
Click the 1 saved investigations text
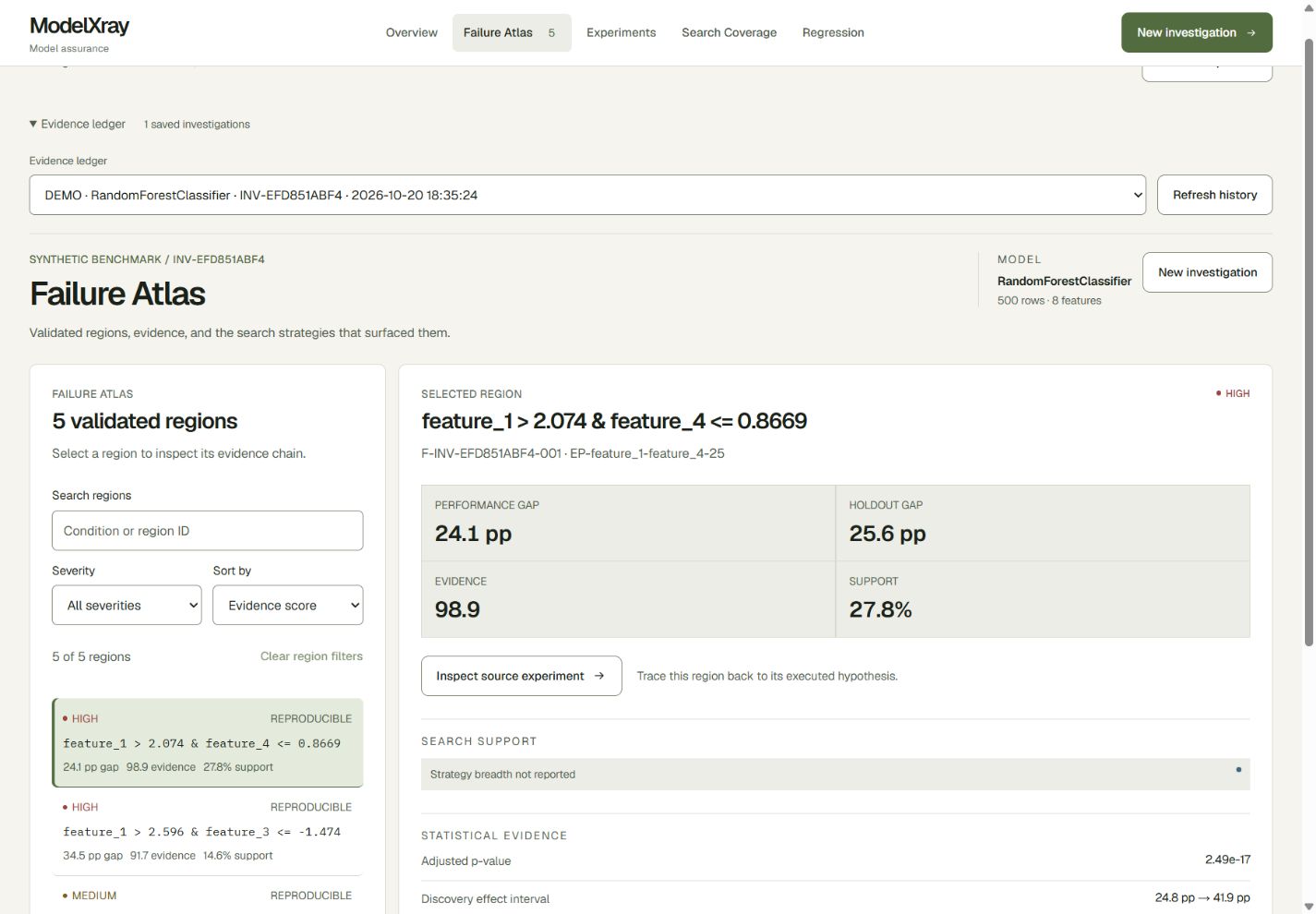197,125
